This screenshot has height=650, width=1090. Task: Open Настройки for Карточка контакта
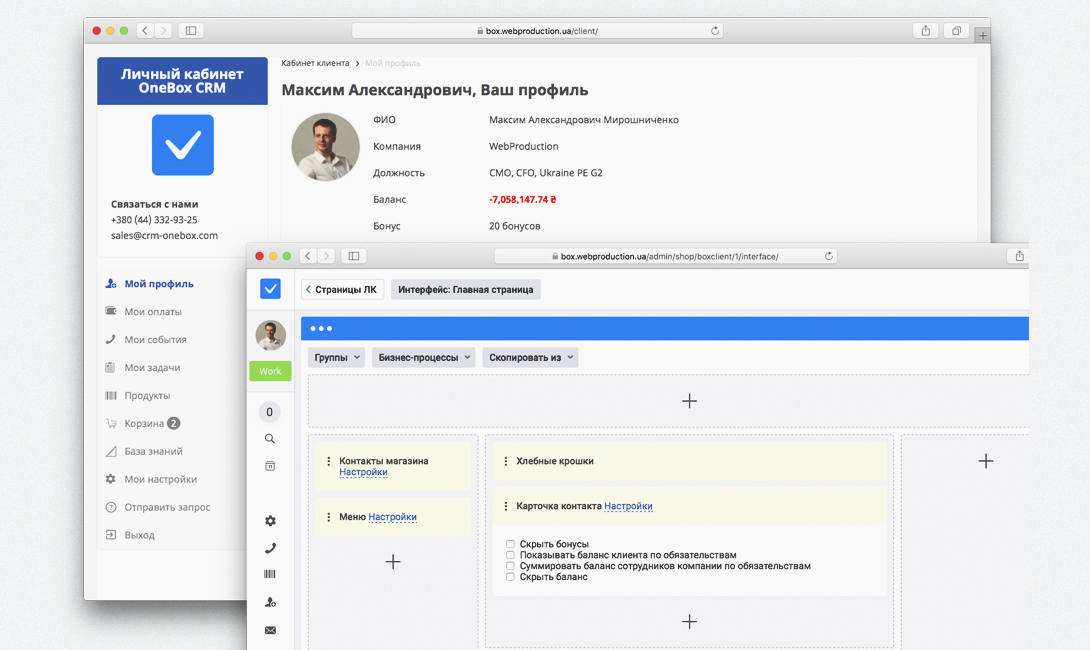click(628, 506)
